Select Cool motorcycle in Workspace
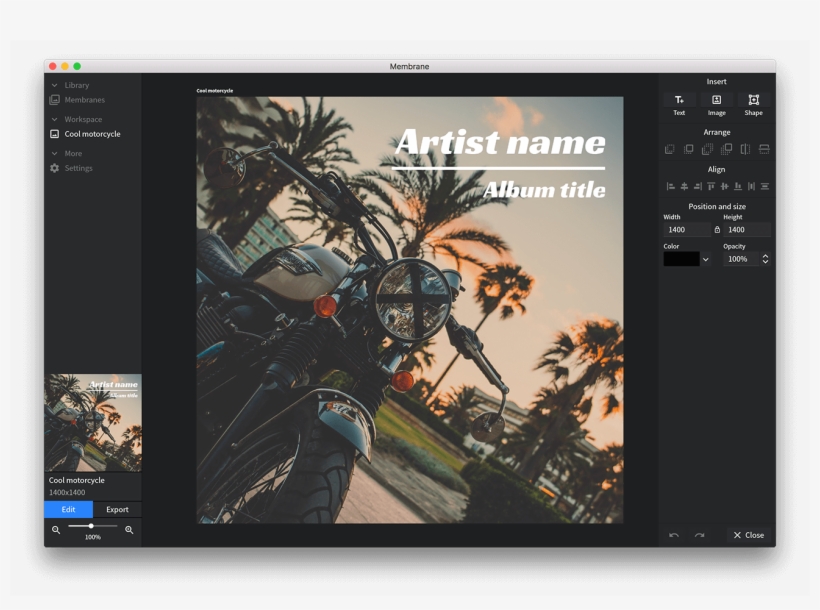Screen dimensions: 820x610 92,134
